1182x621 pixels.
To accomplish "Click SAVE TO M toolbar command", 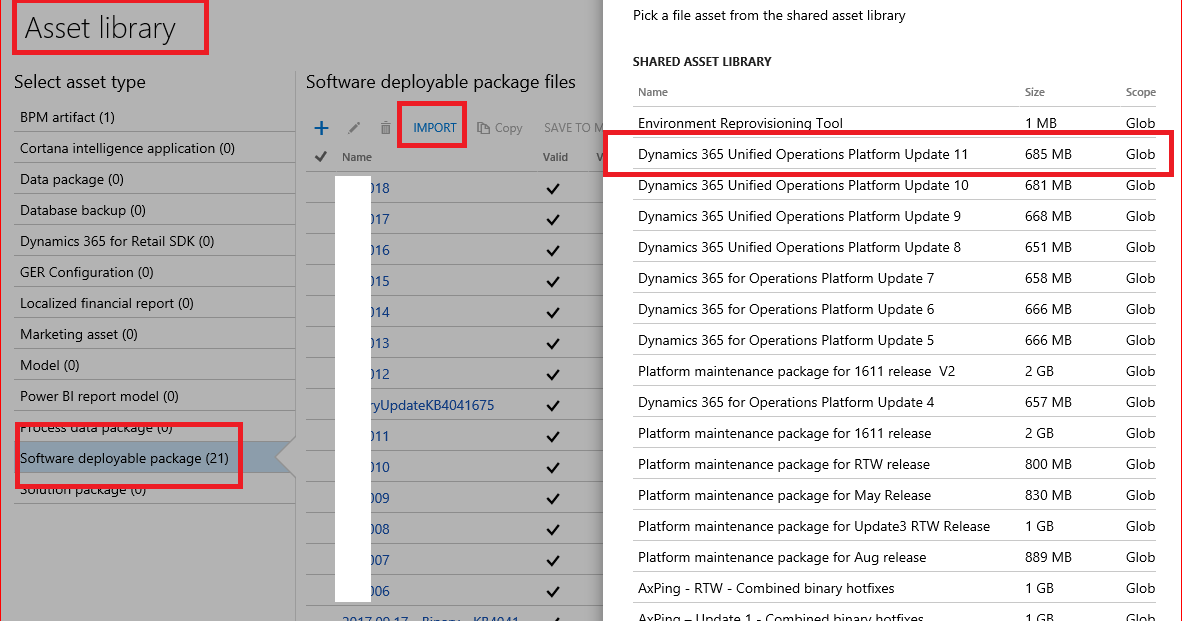I will [573, 127].
